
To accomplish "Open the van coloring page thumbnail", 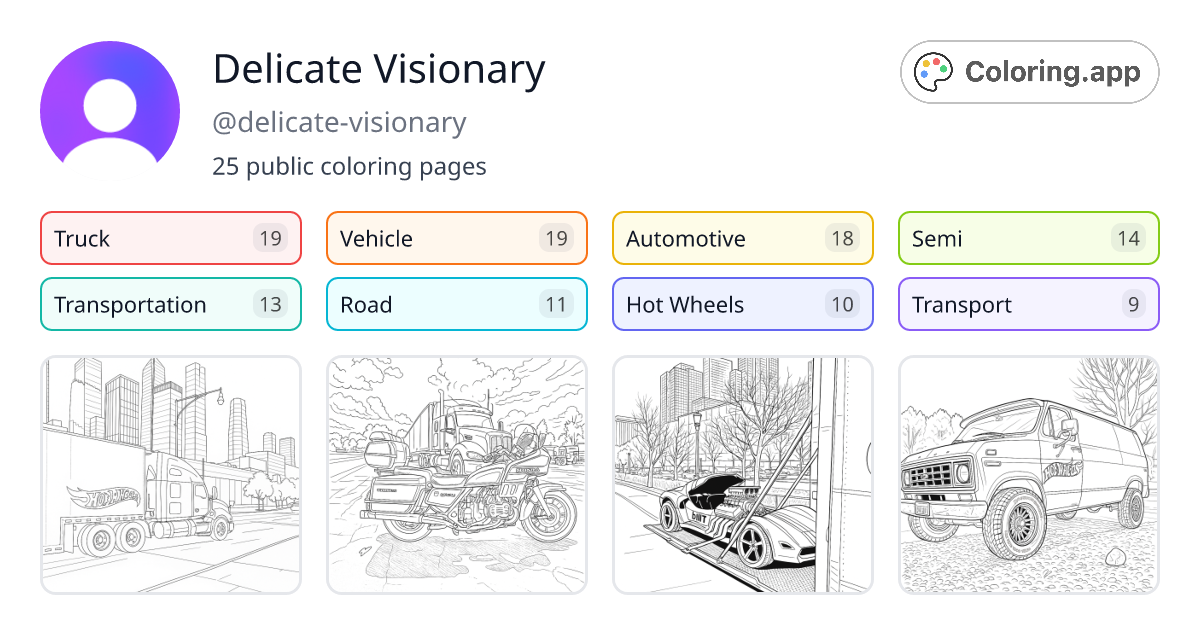I will point(1028,475).
